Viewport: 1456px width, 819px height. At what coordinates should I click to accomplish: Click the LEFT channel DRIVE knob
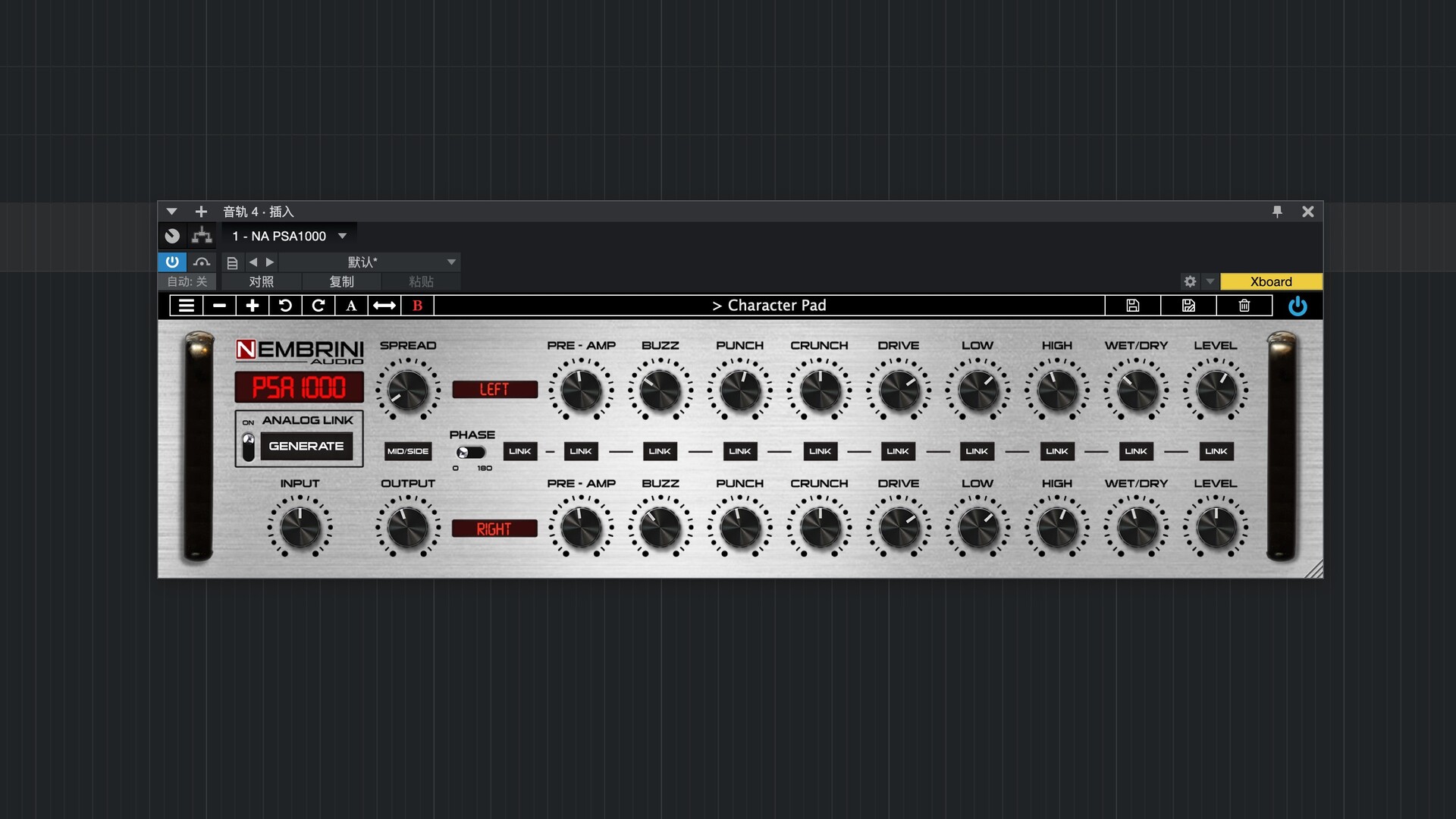[899, 391]
